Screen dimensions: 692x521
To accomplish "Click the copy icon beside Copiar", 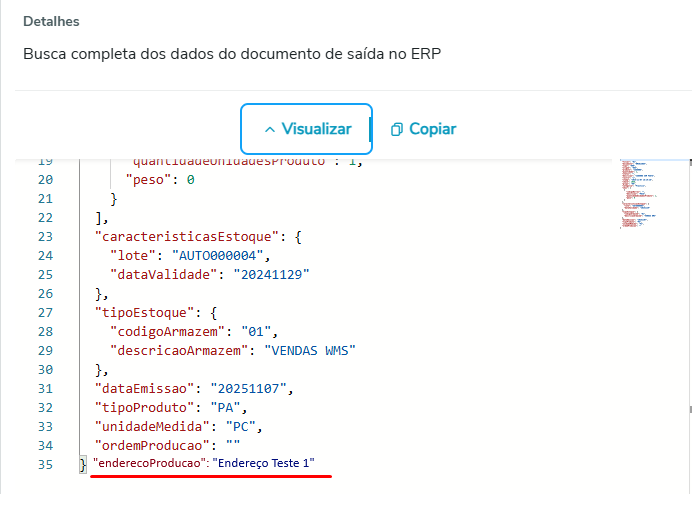I will pyautogui.click(x=396, y=129).
